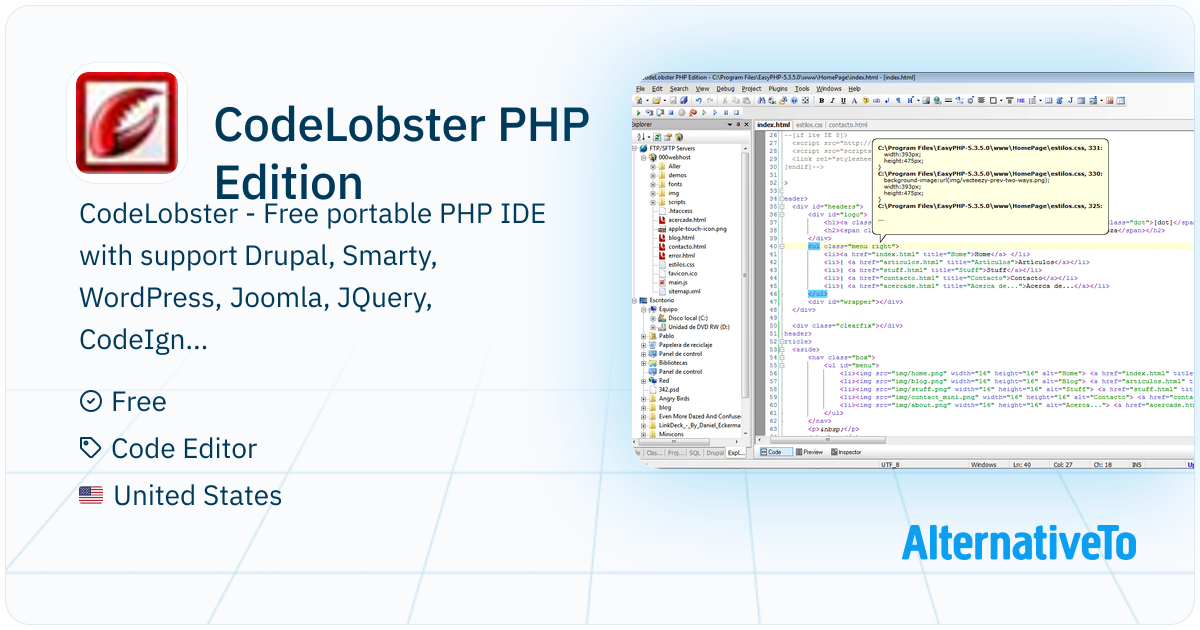This screenshot has width=1200, height=630.
Task: Click the debug pause icon
Action: pos(725,112)
